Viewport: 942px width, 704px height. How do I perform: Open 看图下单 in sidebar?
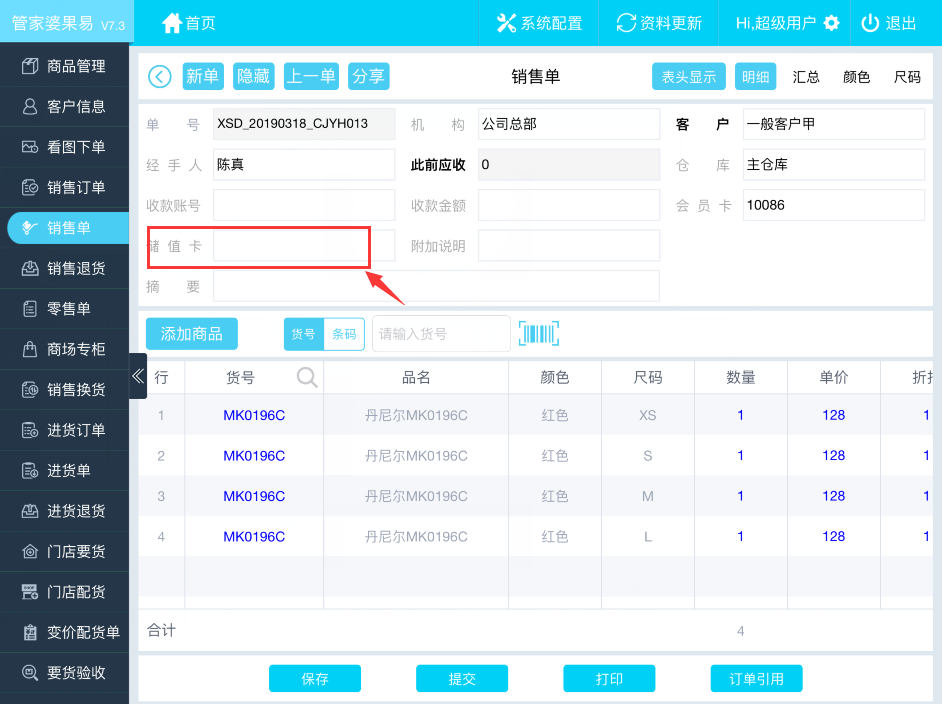[65, 147]
